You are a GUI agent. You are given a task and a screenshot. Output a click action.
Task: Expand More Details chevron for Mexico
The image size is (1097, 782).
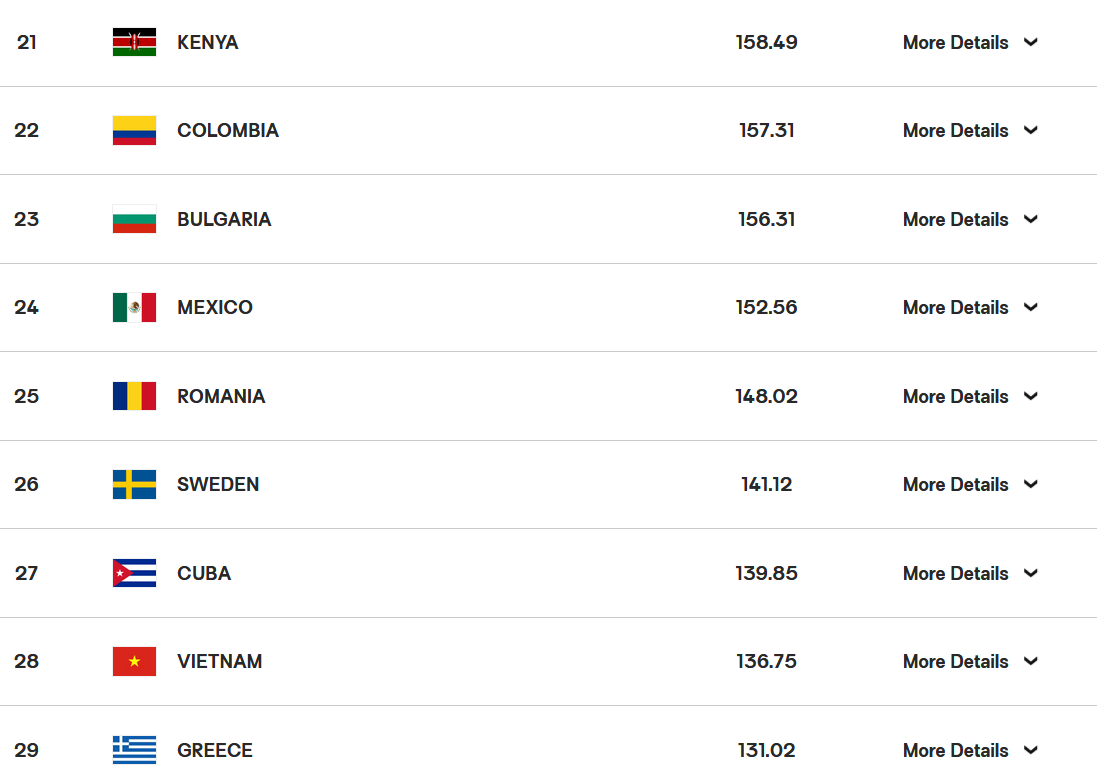coord(1031,307)
